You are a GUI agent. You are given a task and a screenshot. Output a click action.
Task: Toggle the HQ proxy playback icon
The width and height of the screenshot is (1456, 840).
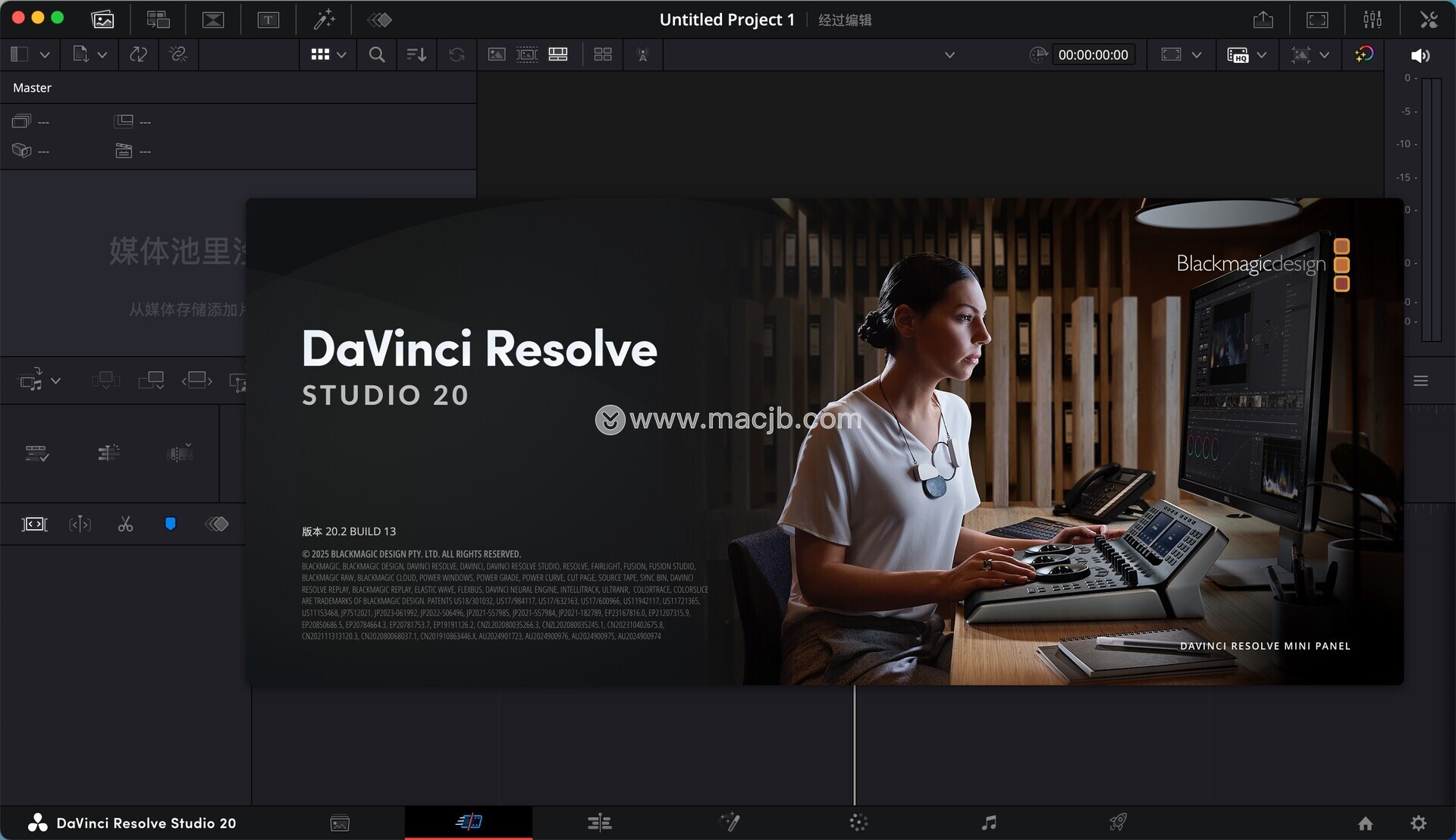pyautogui.click(x=1238, y=55)
